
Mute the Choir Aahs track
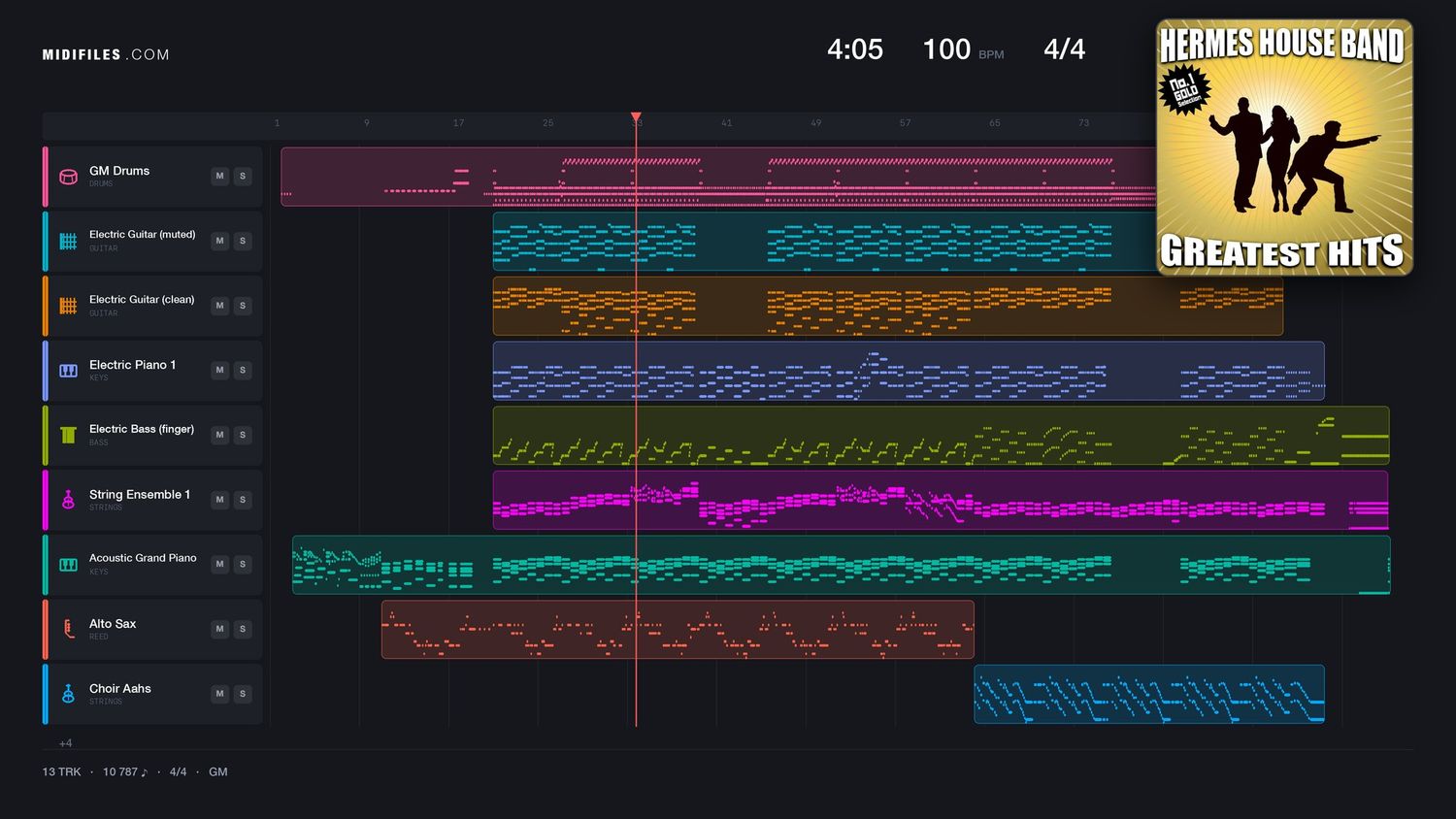[219, 694]
